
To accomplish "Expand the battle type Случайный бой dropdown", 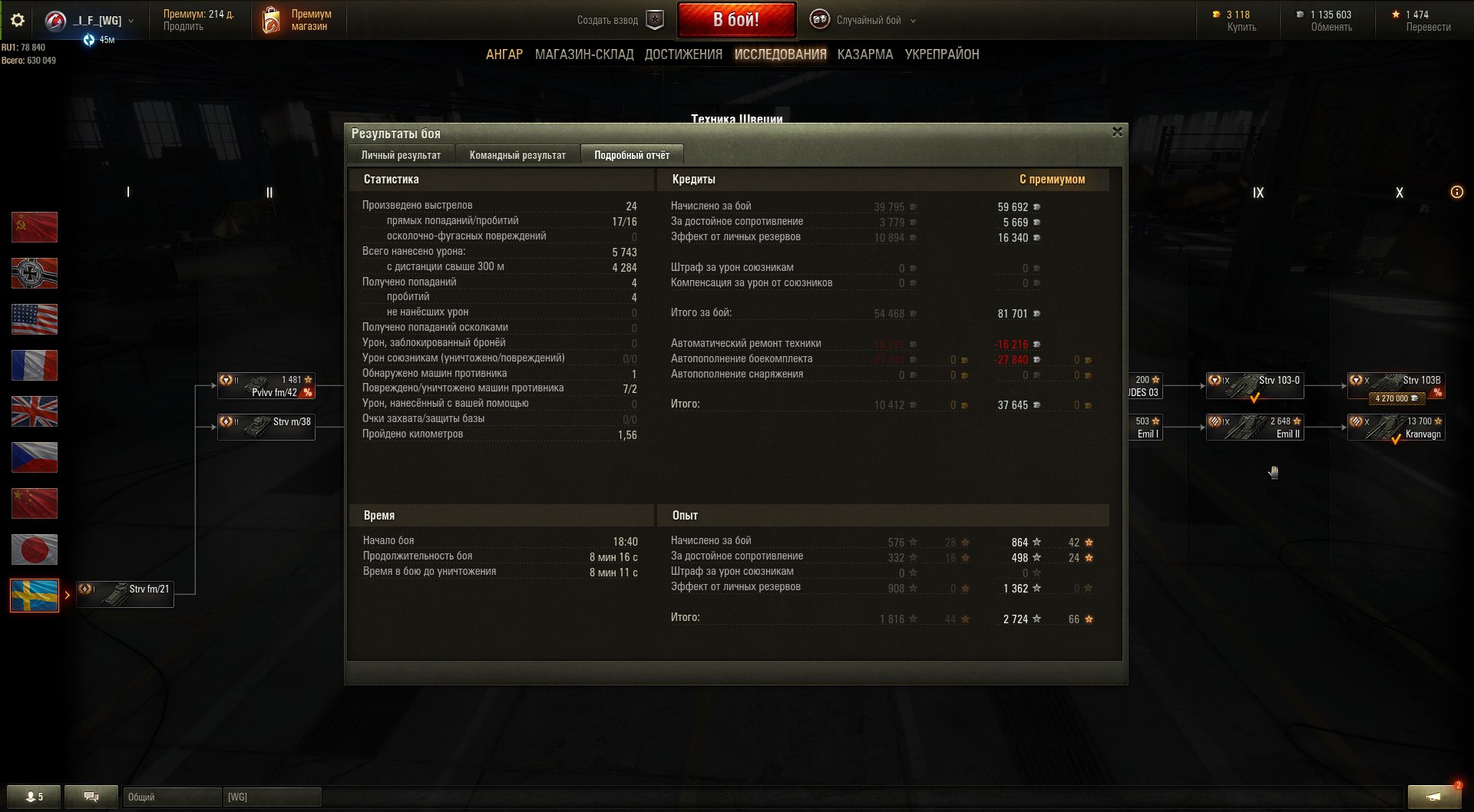I will tap(914, 21).
